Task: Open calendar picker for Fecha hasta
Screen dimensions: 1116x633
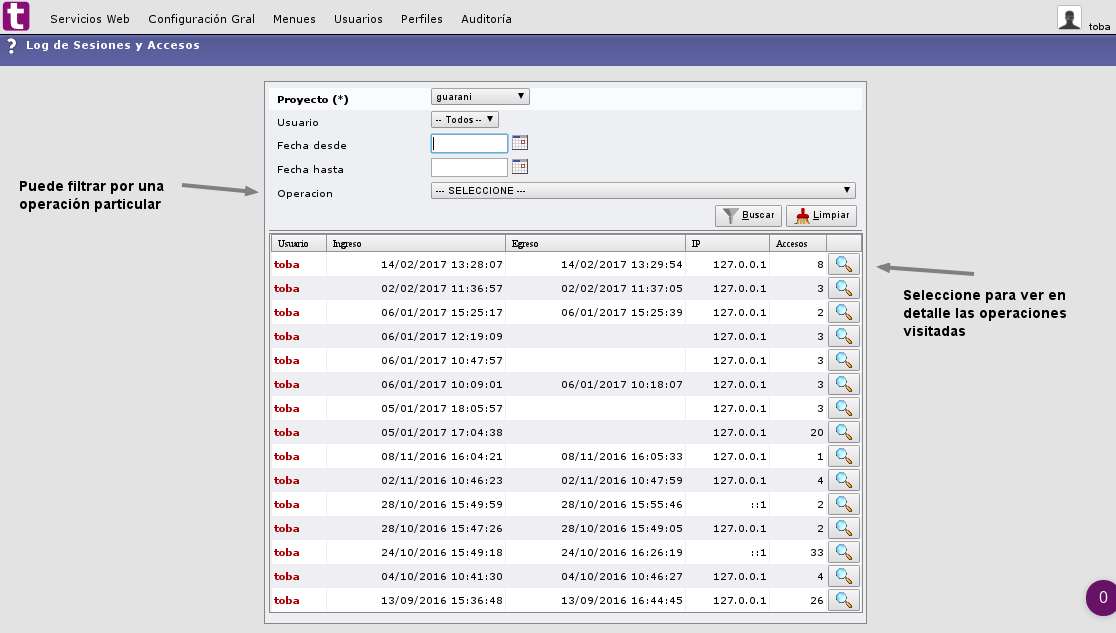Action: coord(519,167)
